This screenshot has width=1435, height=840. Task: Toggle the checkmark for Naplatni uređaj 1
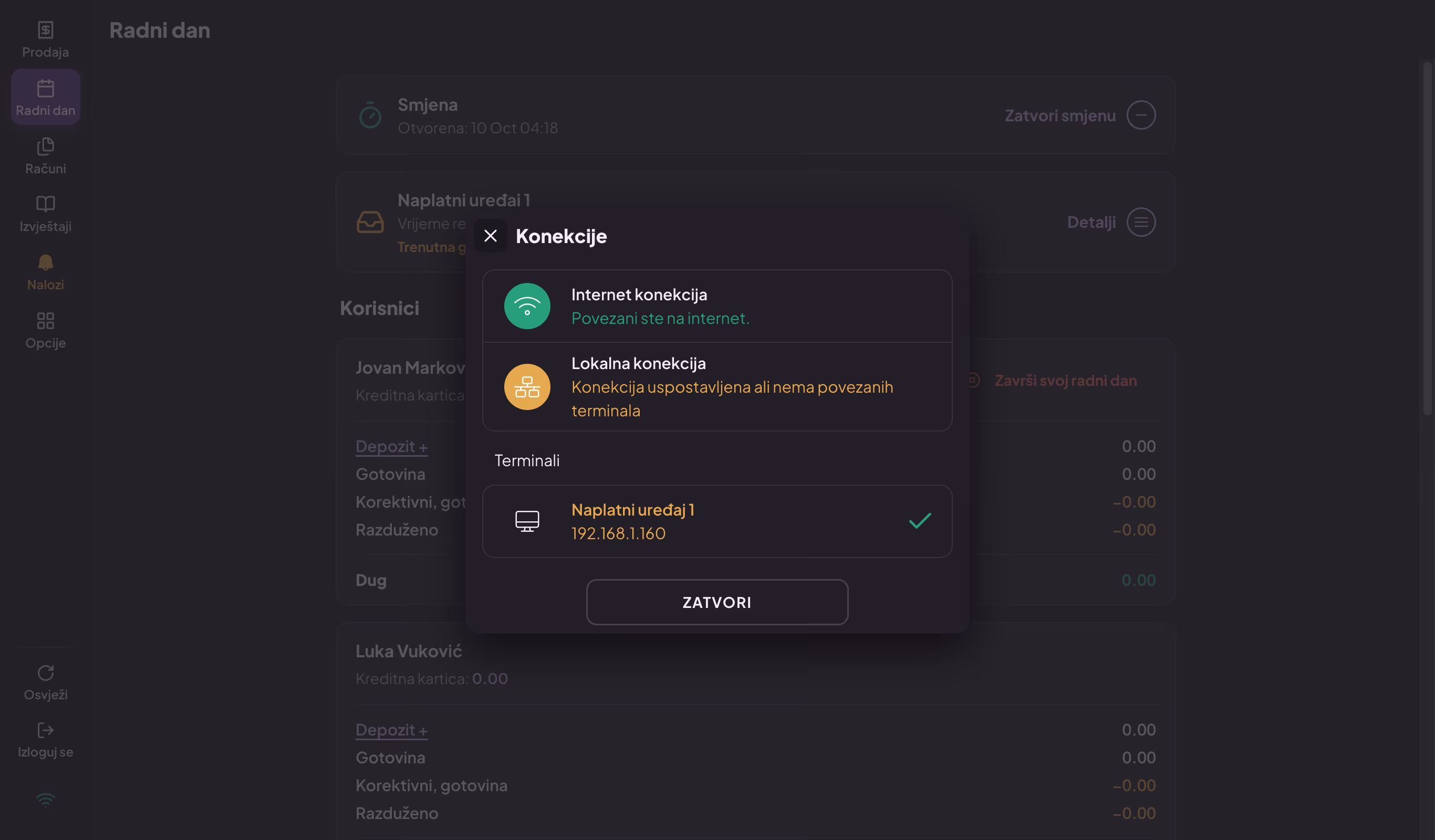pos(920,521)
